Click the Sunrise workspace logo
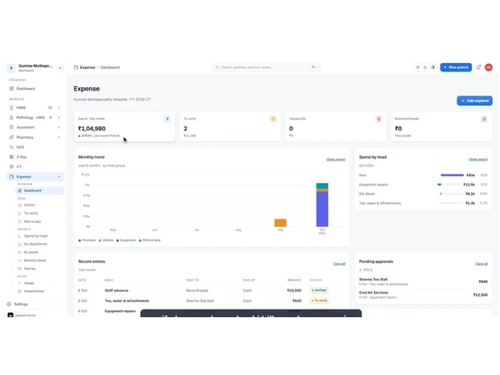 tap(11, 68)
